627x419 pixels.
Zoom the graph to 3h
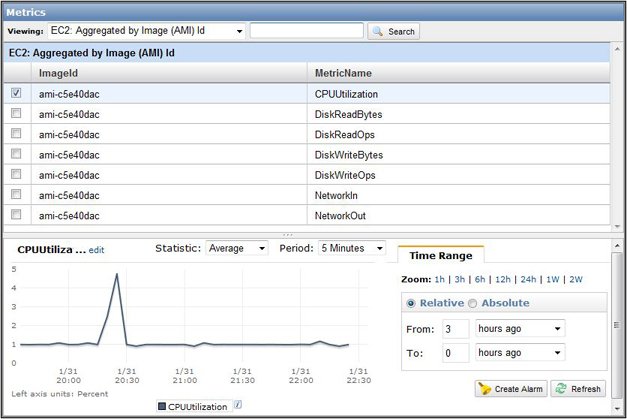tap(459, 279)
